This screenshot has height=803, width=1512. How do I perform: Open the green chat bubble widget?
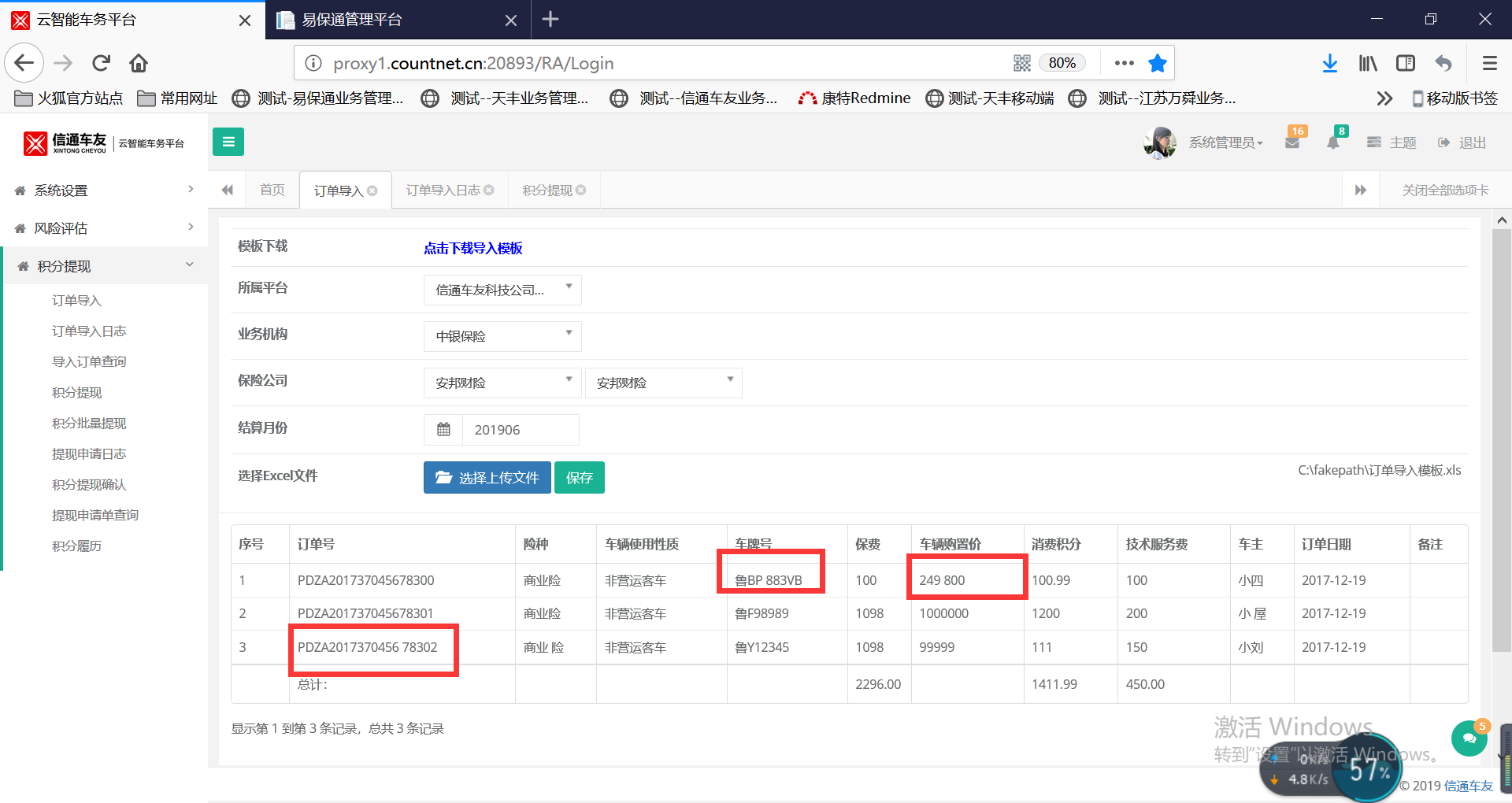point(1469,738)
